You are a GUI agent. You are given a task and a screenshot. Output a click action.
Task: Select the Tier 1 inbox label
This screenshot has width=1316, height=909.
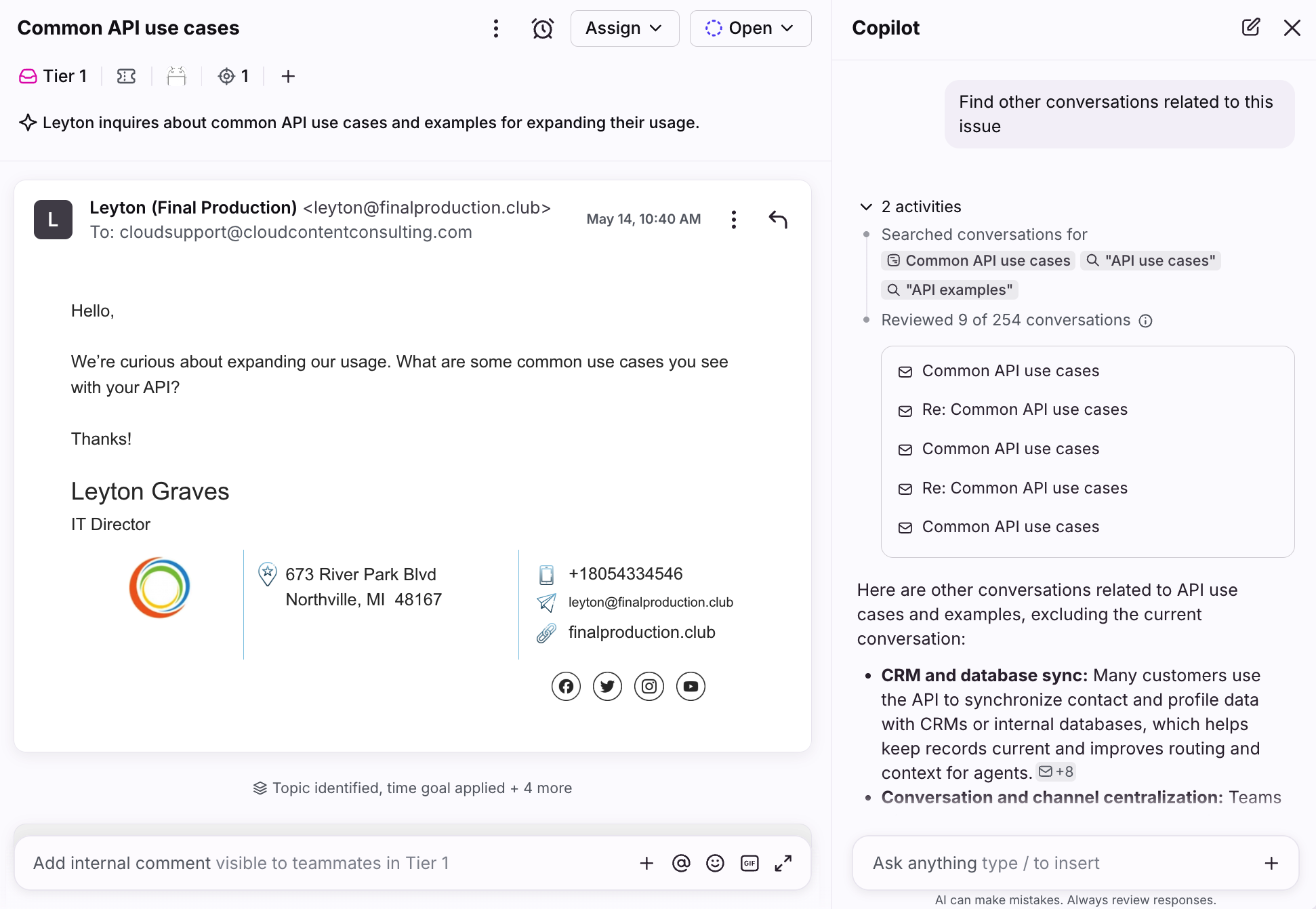(53, 76)
